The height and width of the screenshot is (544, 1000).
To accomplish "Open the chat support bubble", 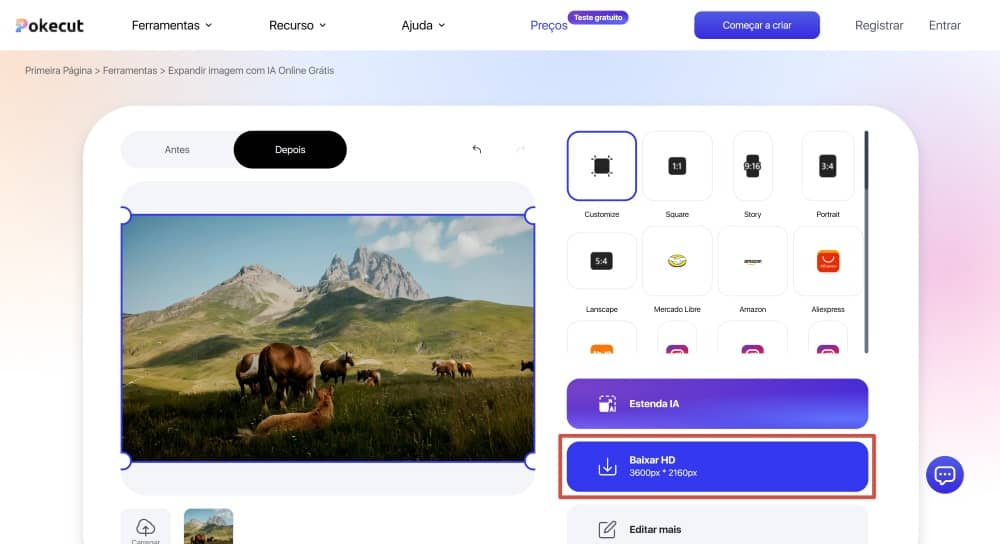I will point(945,475).
